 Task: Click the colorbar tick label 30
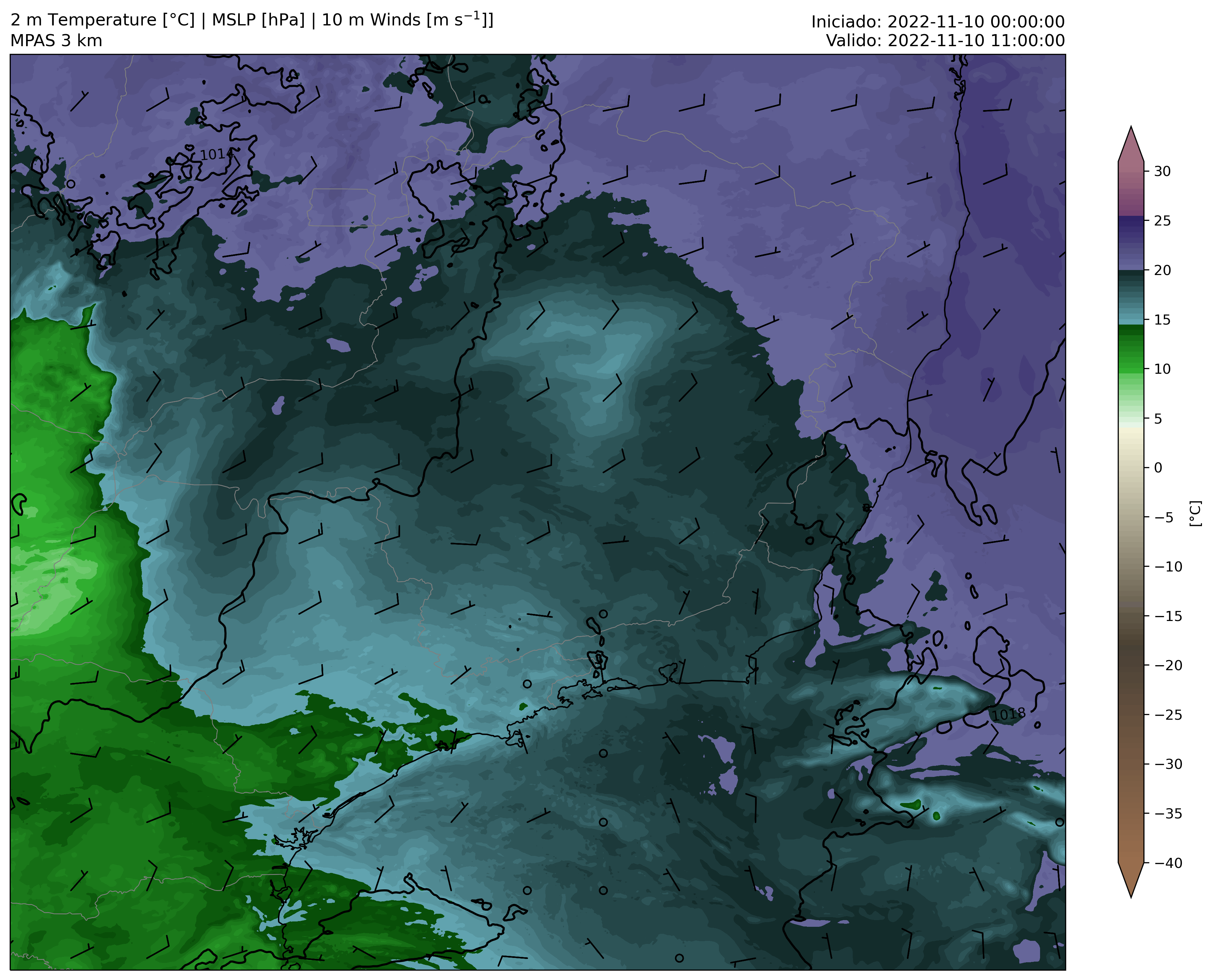(x=1162, y=171)
